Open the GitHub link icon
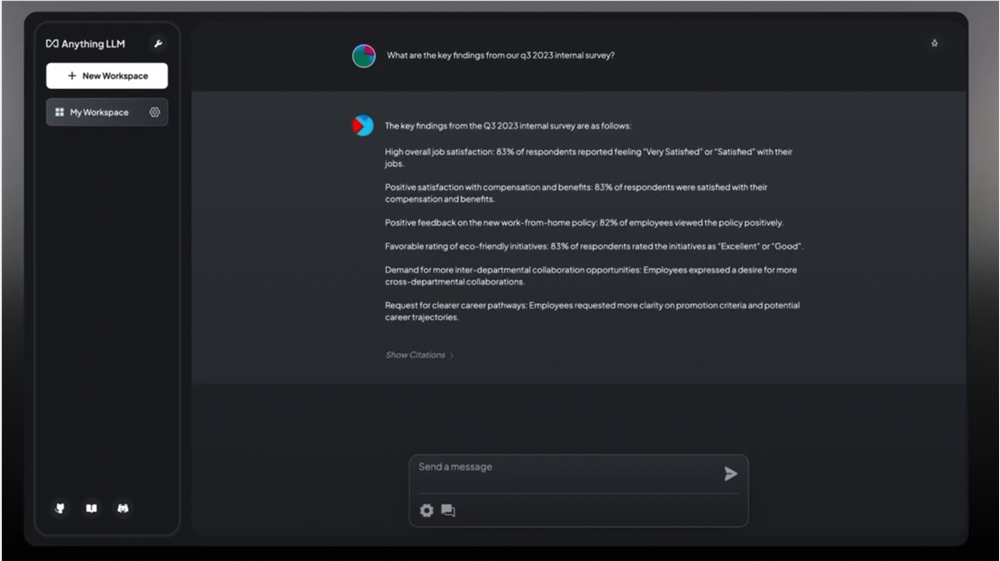Screen dimensions: 1000x561 (60, 508)
